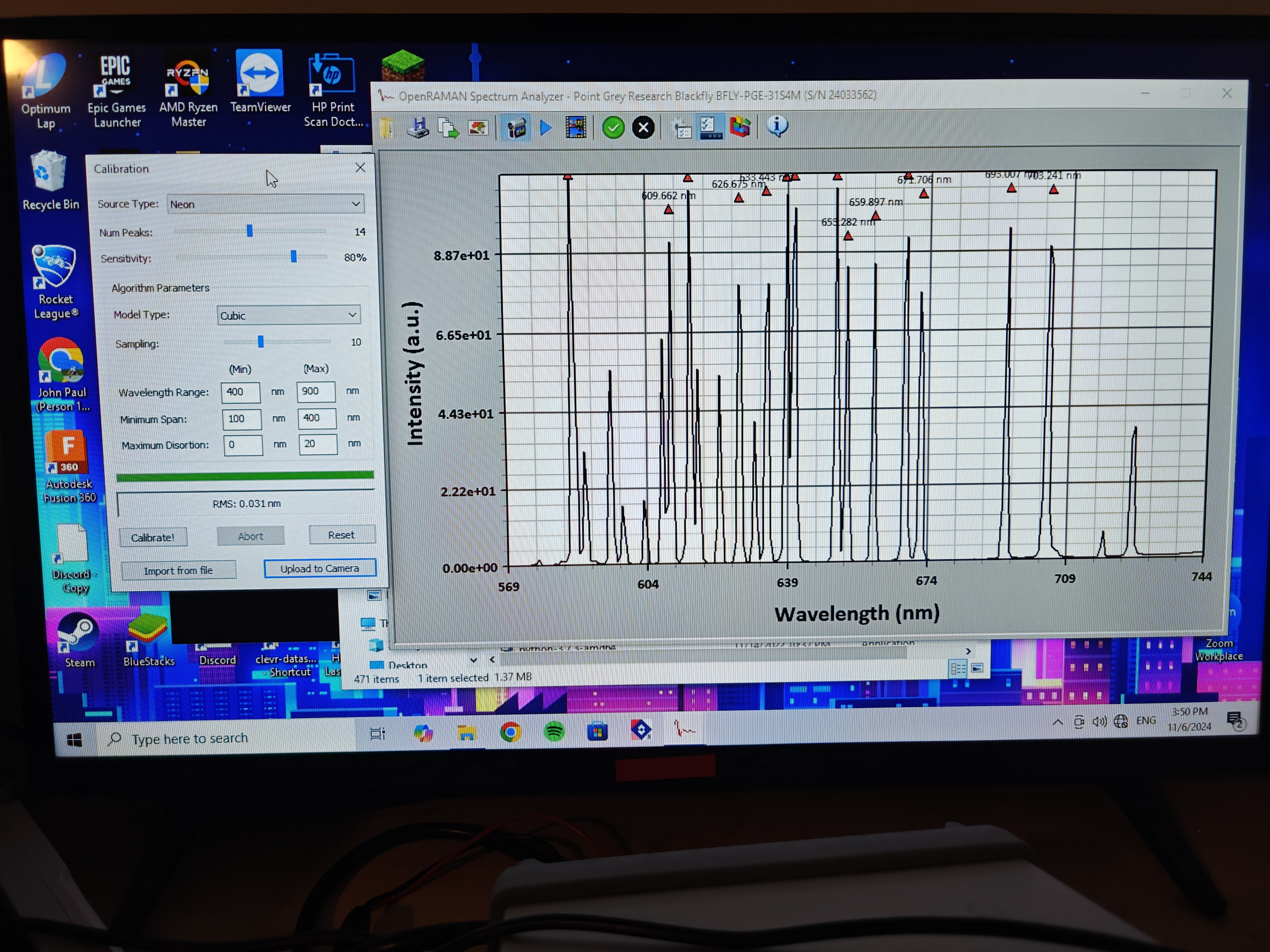Show hidden system tray icons chevron
Image resolution: width=1270 pixels, height=952 pixels.
pos(1057,722)
